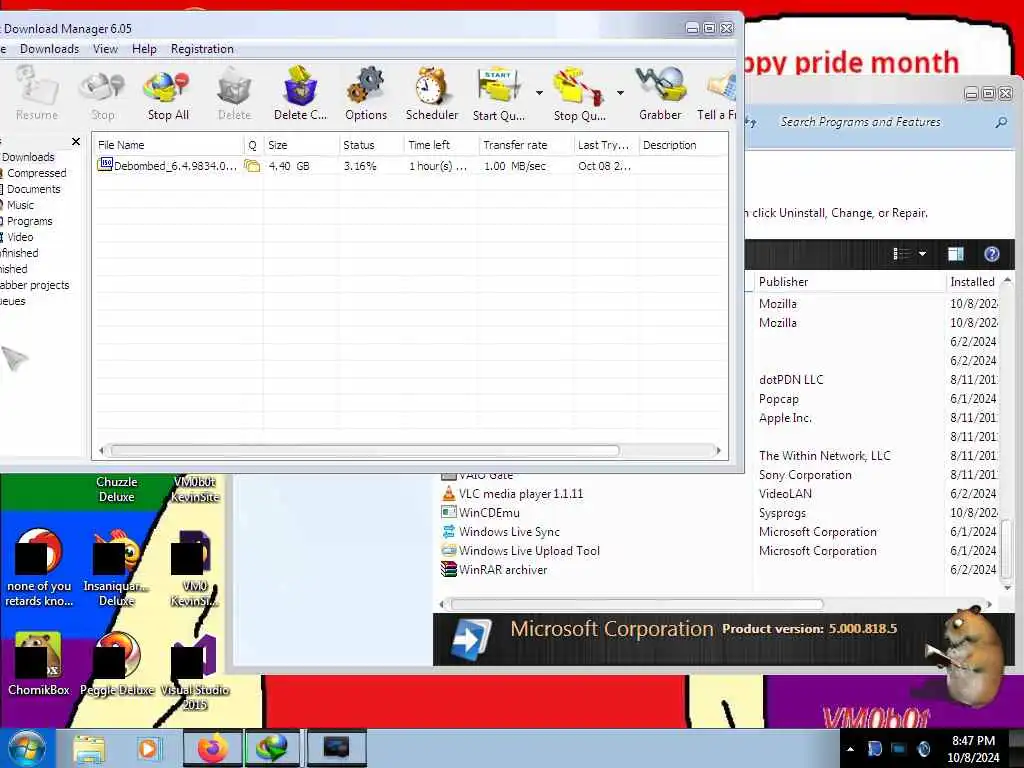Open the Windows Start menu

tap(27, 748)
